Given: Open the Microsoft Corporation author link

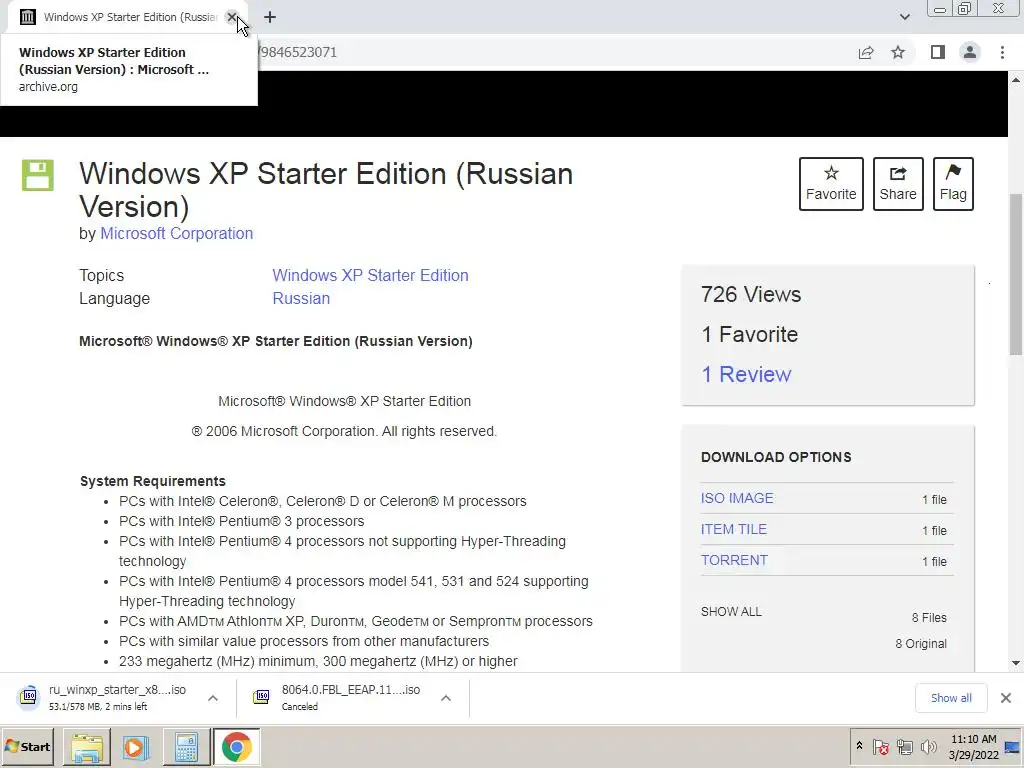Looking at the screenshot, I should (176, 233).
